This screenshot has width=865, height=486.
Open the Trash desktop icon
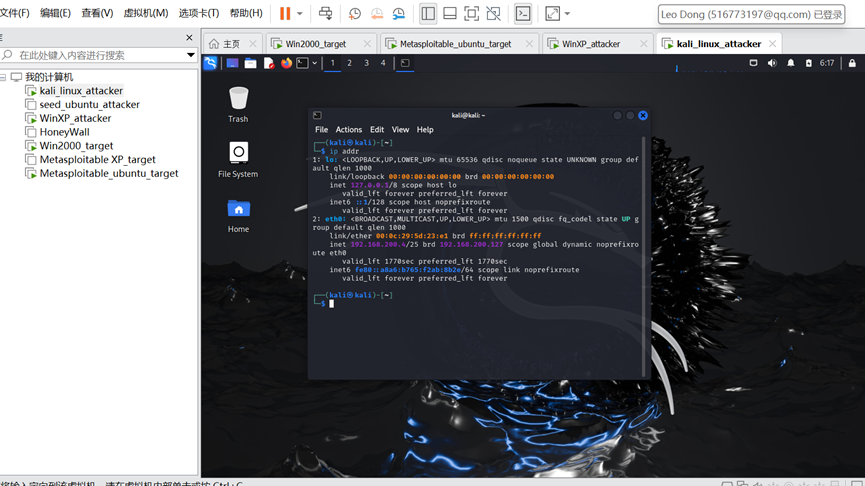pos(238,104)
